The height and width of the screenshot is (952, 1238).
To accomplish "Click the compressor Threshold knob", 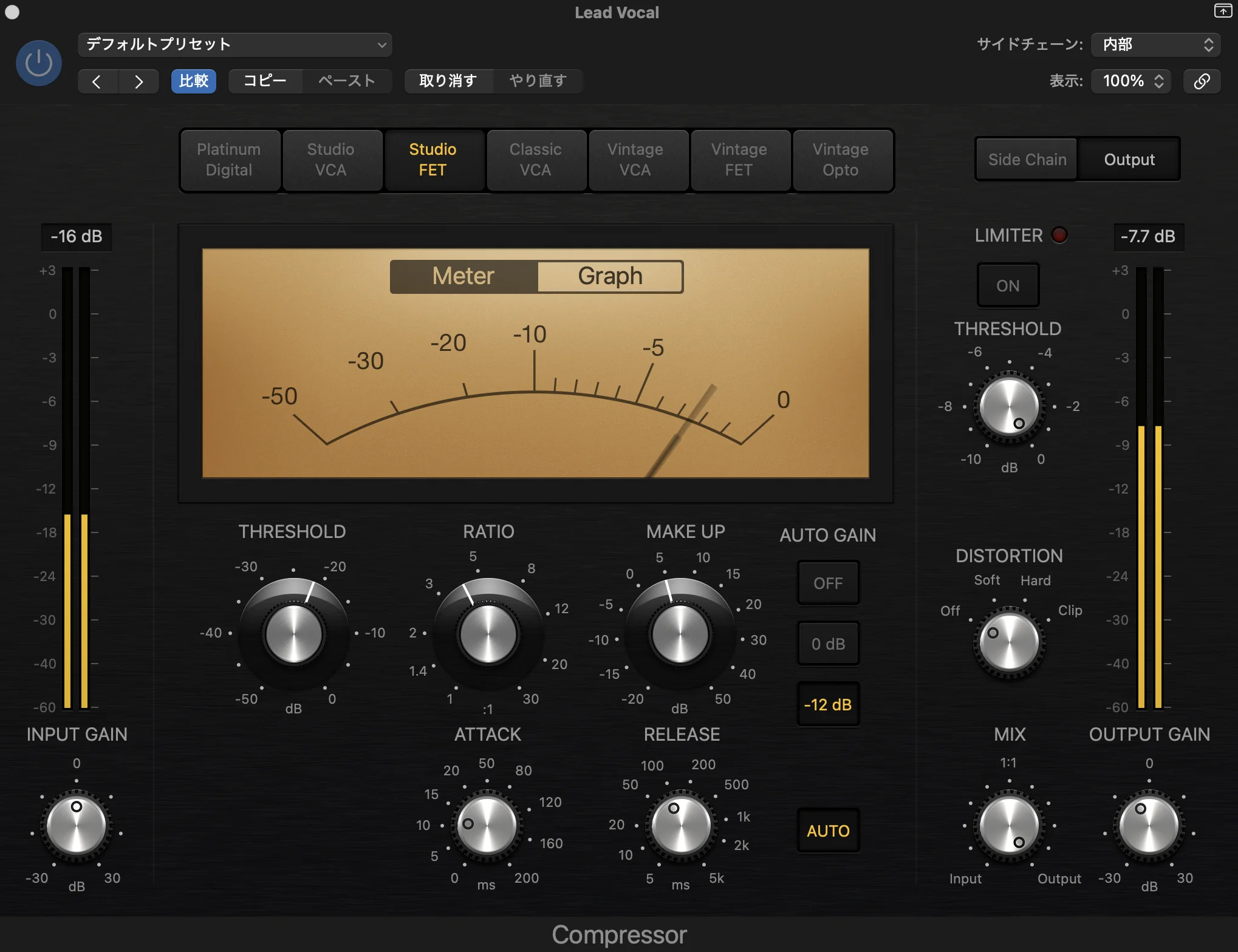I will coord(293,634).
